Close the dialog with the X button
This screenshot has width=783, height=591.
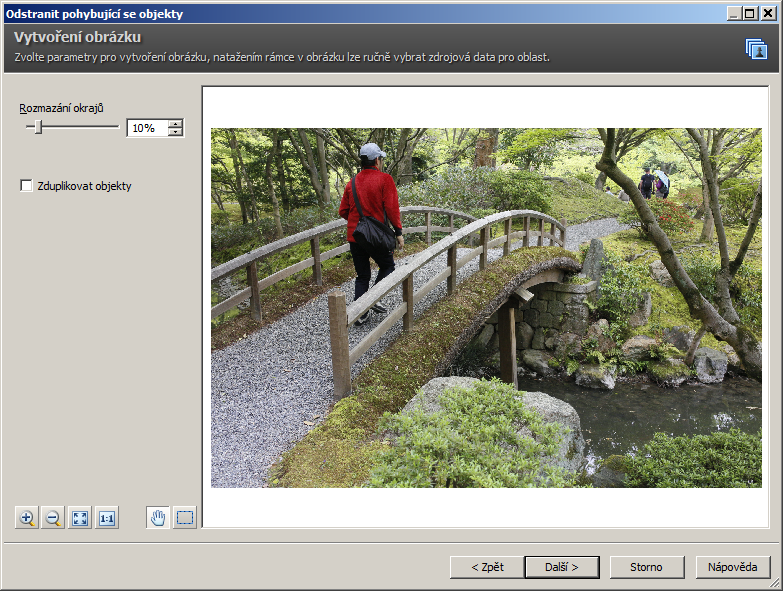pos(768,13)
